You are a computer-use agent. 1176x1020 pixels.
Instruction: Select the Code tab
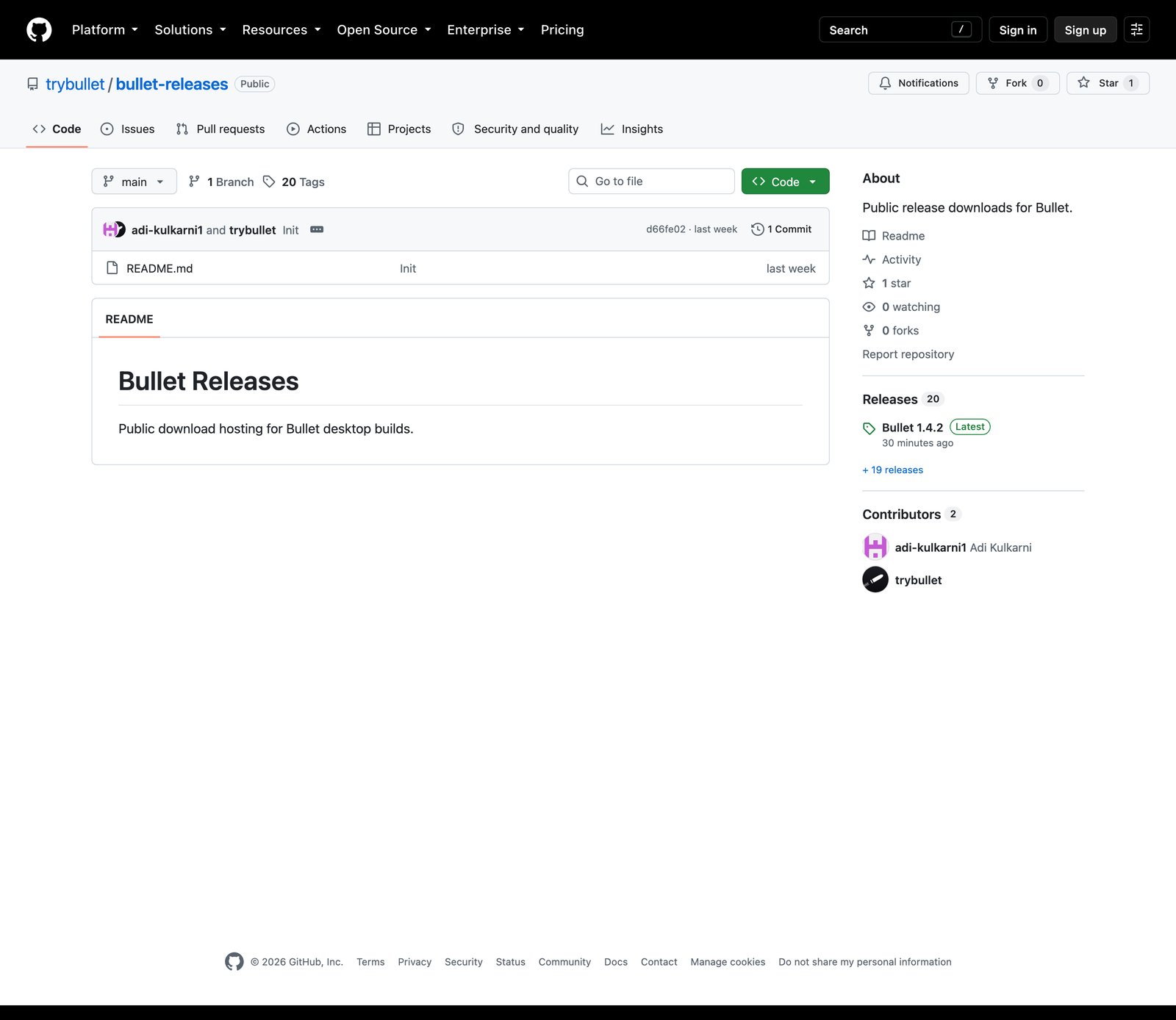(x=57, y=129)
